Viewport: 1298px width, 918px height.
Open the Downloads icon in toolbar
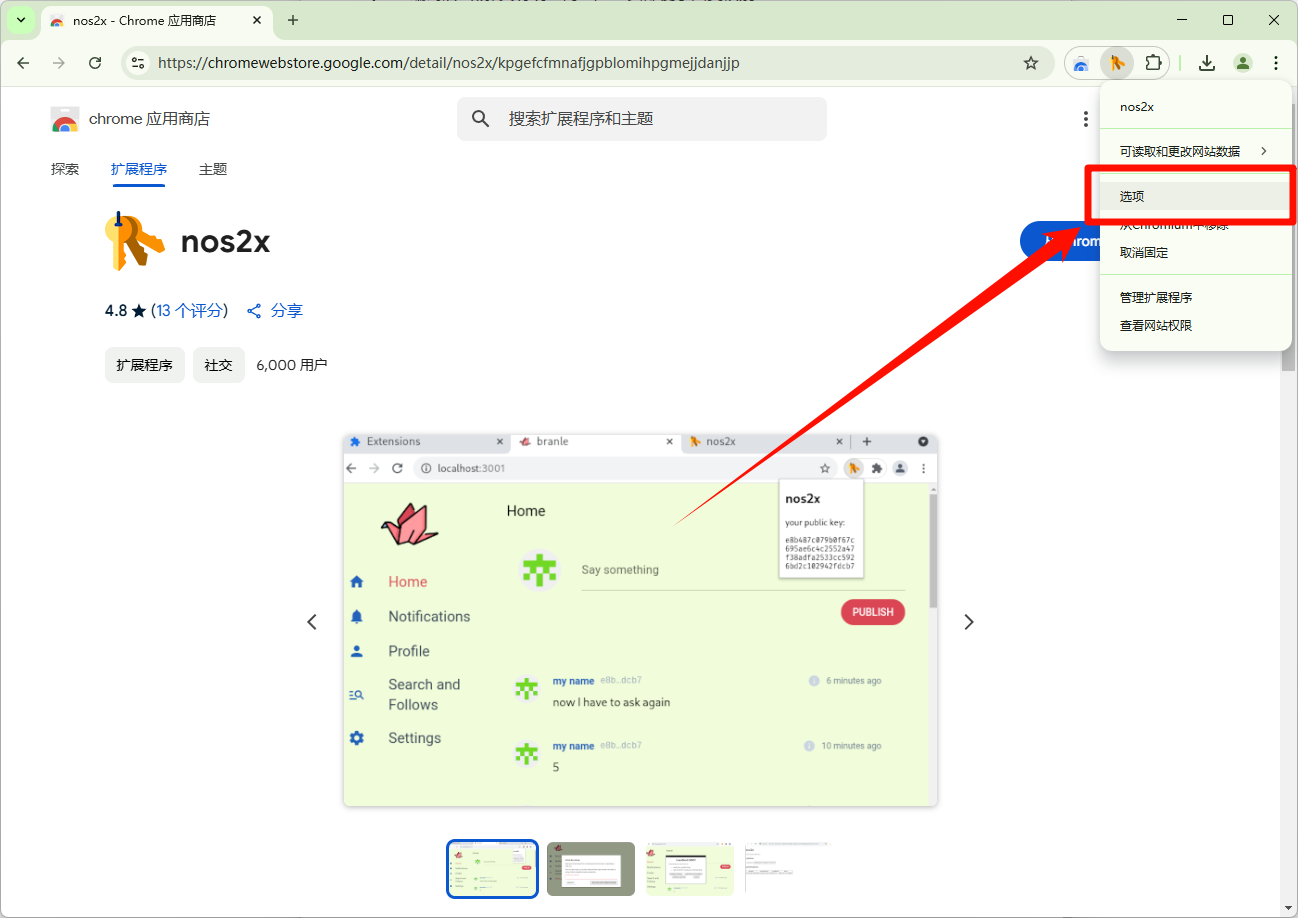[1207, 63]
